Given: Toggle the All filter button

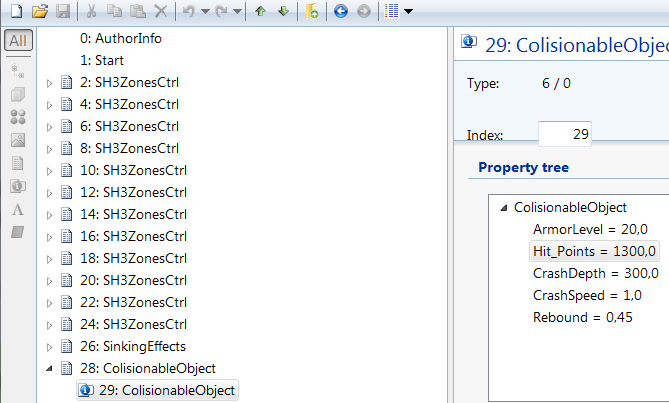Looking at the screenshot, I should [x=18, y=41].
